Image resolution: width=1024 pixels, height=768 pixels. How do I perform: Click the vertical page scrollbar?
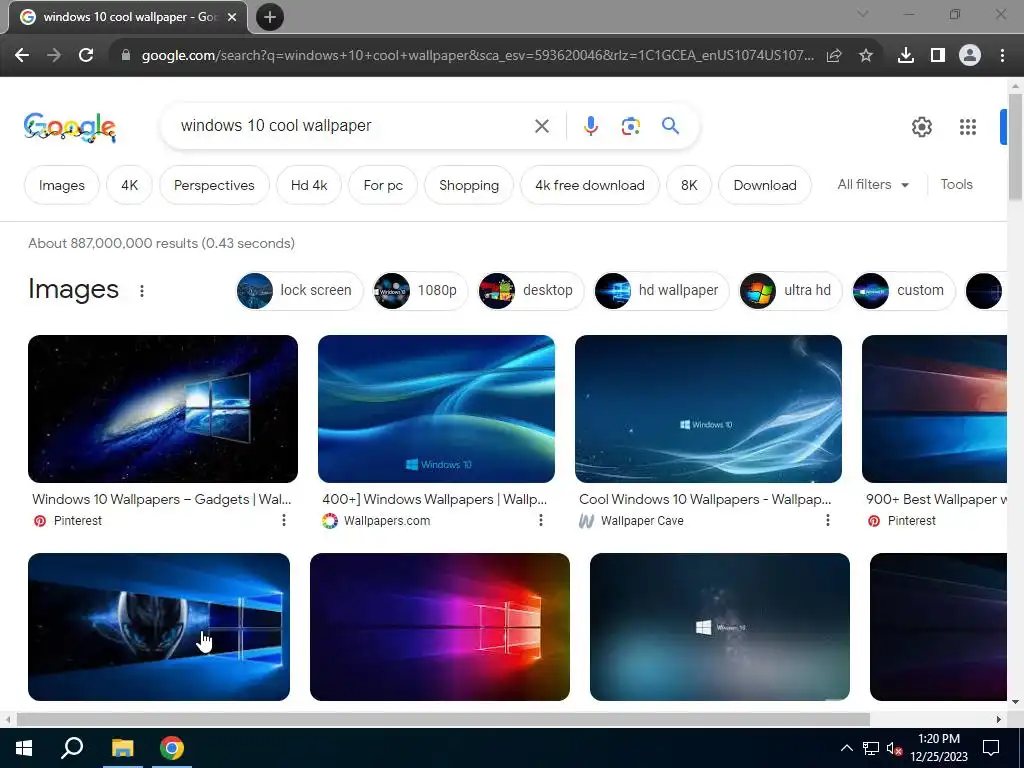point(1015,147)
